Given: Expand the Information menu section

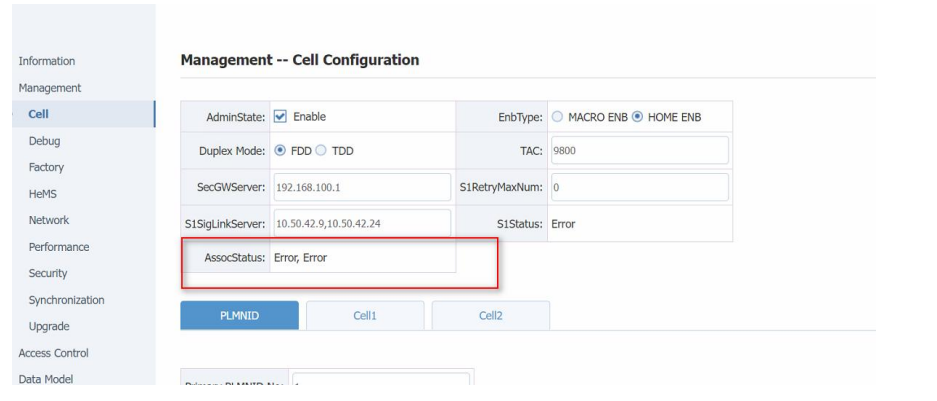Looking at the screenshot, I should (x=47, y=61).
